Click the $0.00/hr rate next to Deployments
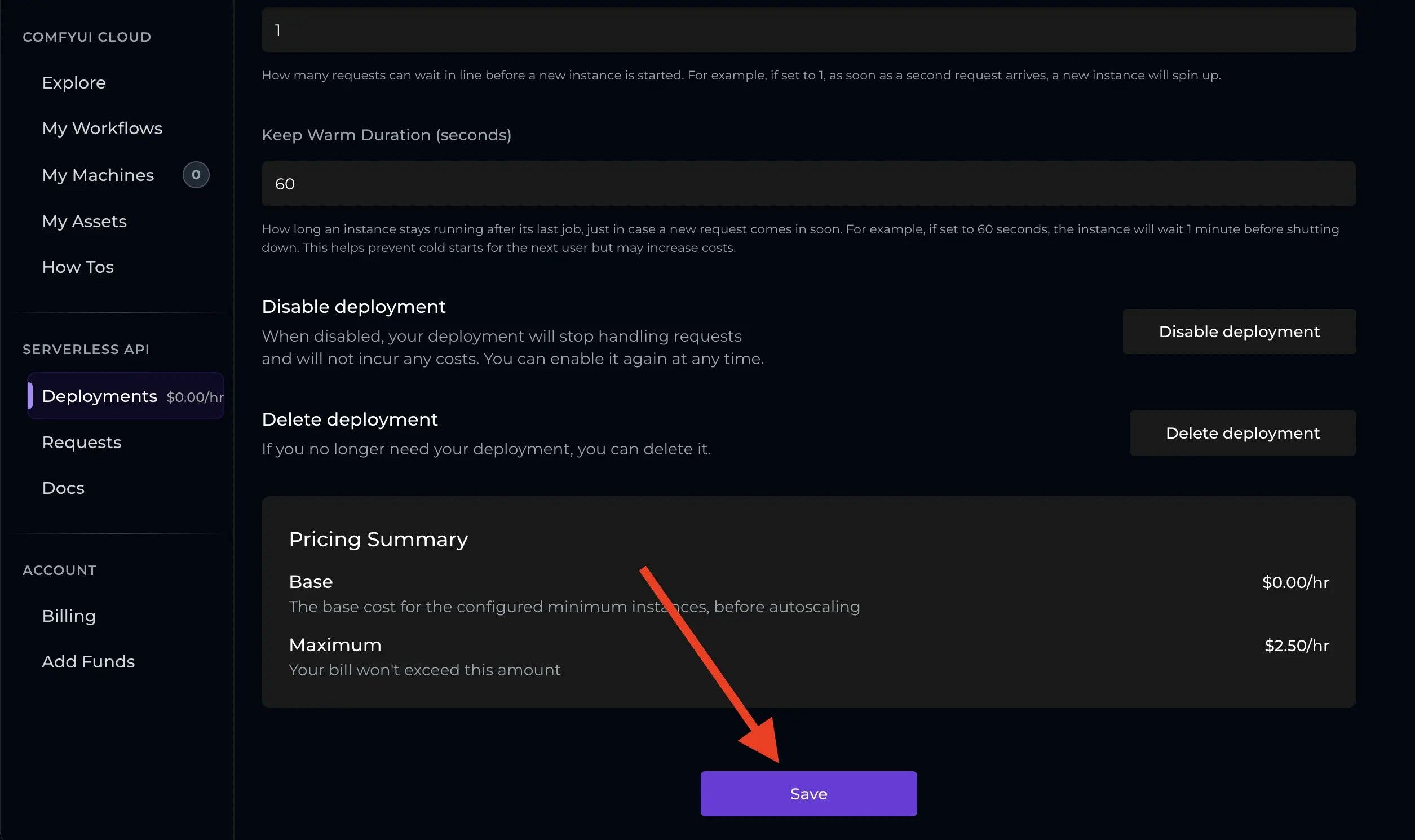This screenshot has width=1415, height=840. pyautogui.click(x=194, y=397)
